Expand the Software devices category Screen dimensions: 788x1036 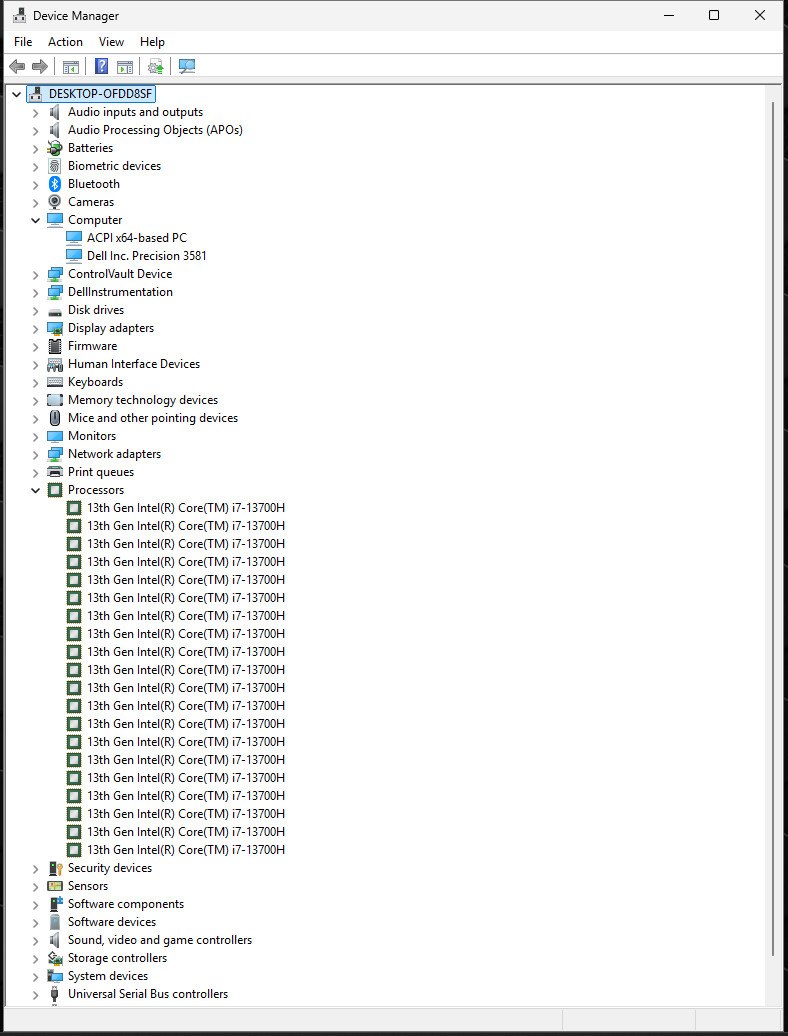(x=36, y=922)
